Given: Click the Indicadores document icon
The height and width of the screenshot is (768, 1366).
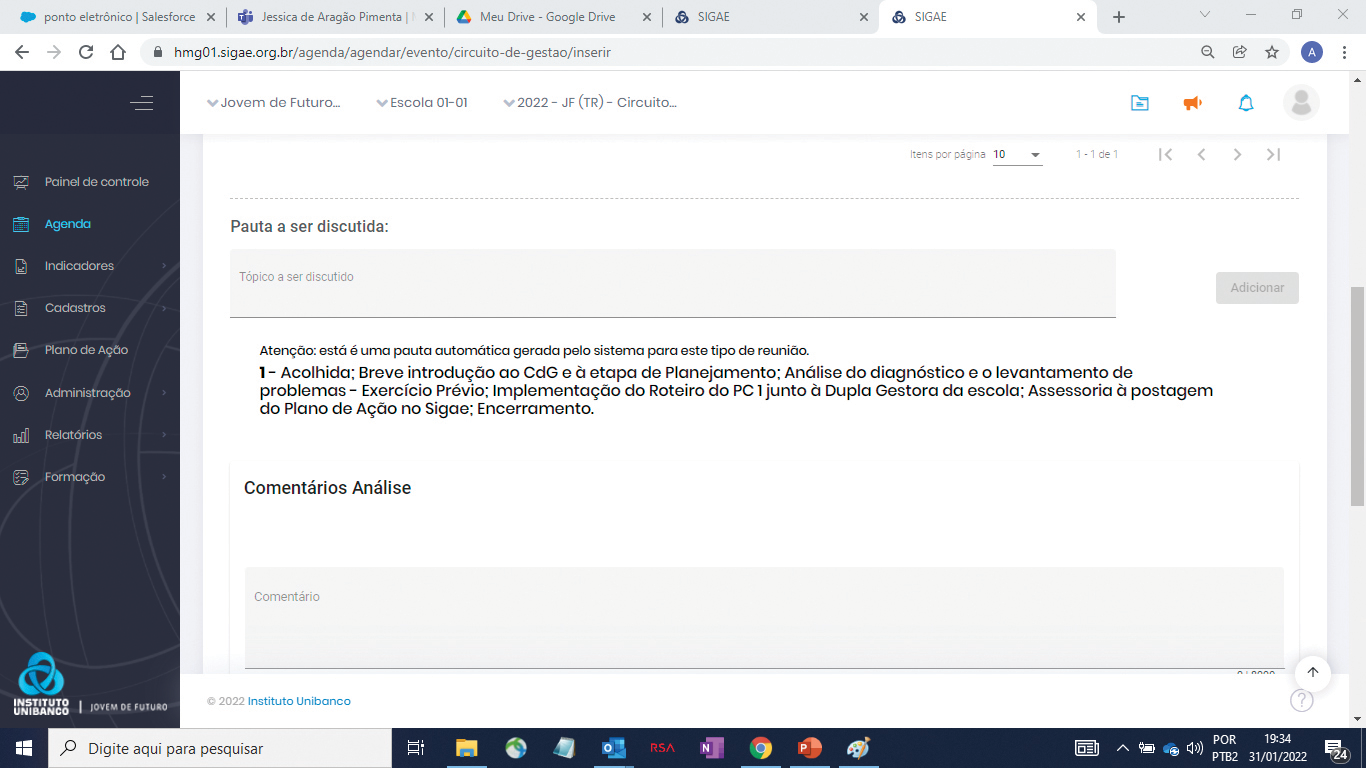Looking at the screenshot, I should [21, 266].
